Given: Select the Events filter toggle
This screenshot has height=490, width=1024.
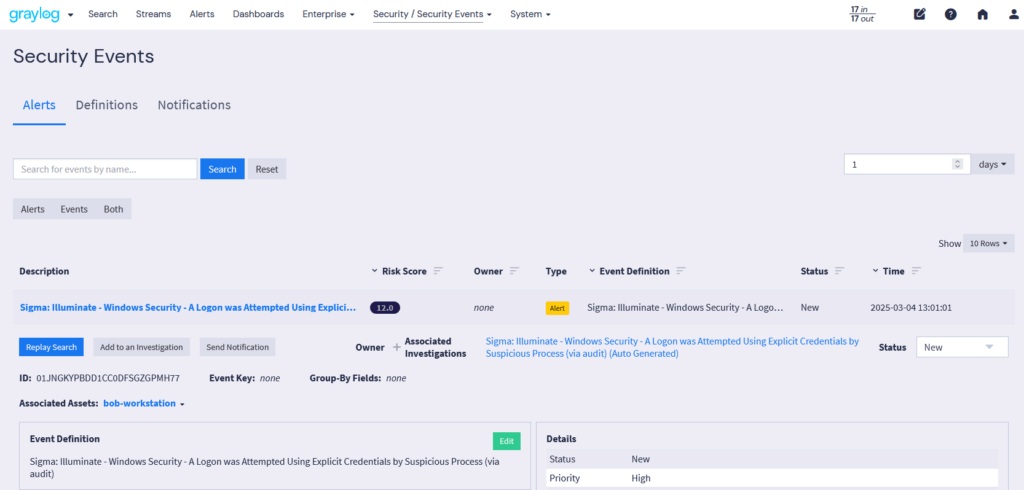Looking at the screenshot, I should (x=74, y=209).
